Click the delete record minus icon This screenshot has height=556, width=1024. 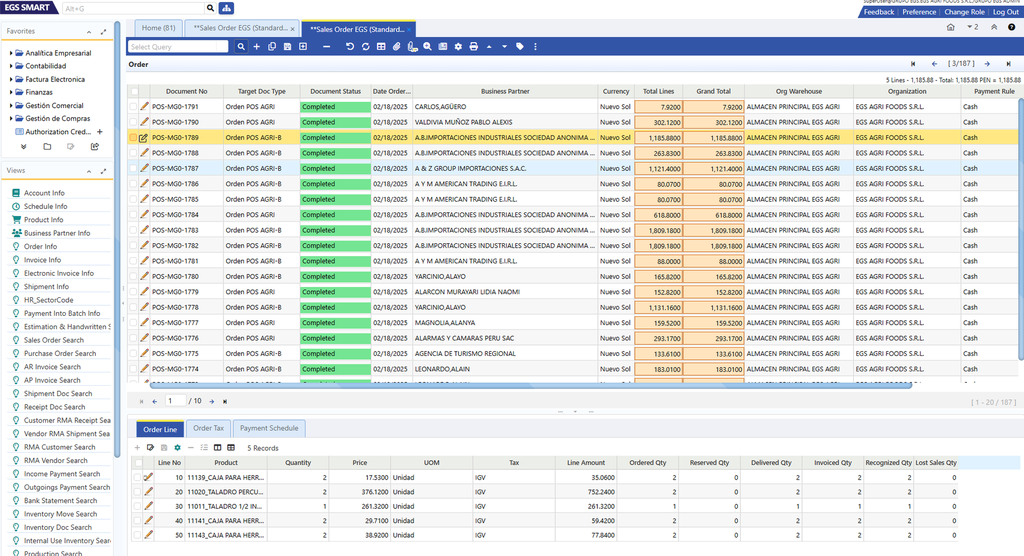coord(327,47)
